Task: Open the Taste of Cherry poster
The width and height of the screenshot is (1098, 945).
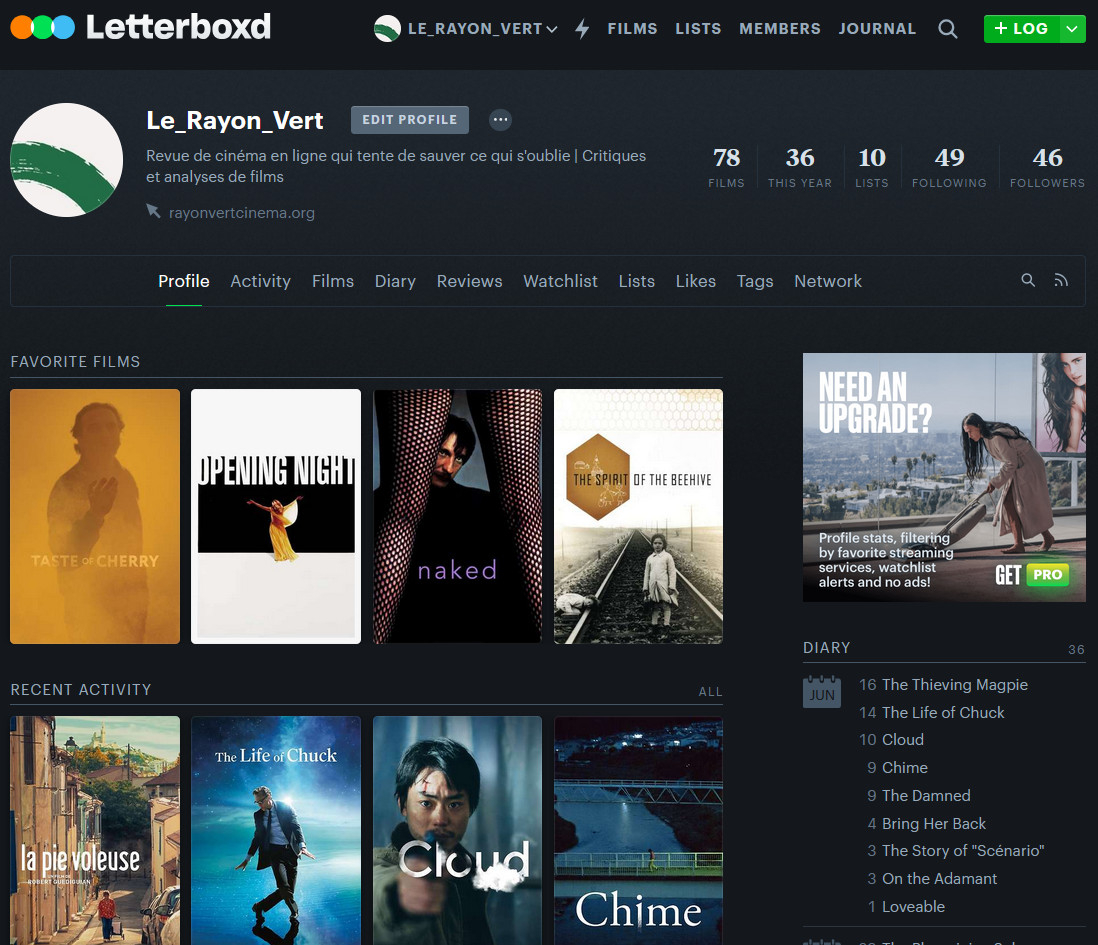Action: [95, 516]
